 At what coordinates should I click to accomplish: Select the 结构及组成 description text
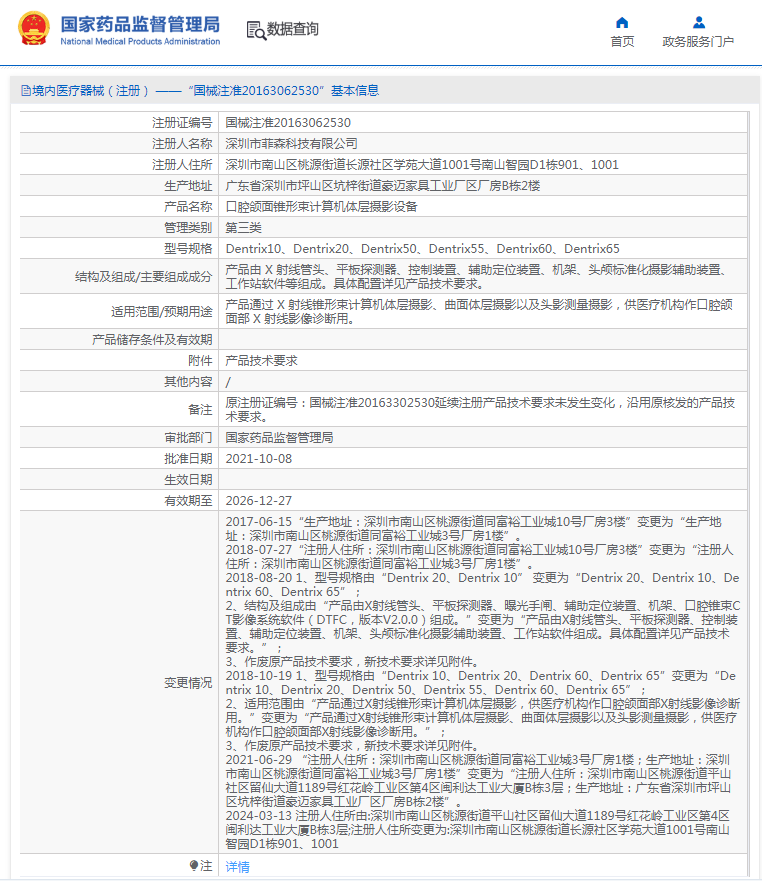476,276
